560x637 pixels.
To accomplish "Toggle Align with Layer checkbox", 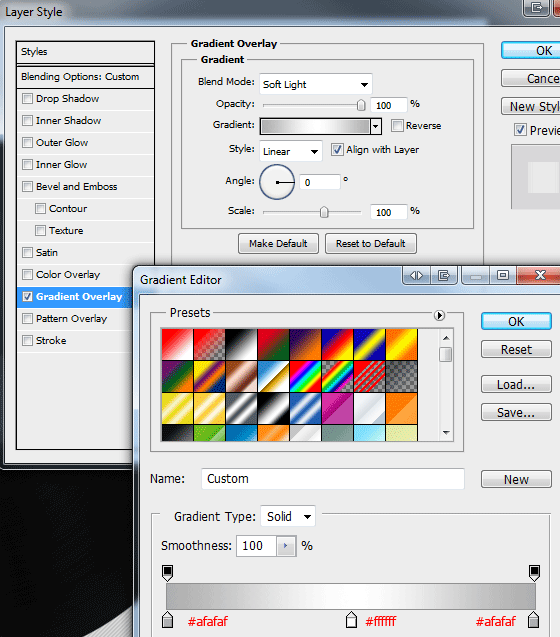I will 337,150.
